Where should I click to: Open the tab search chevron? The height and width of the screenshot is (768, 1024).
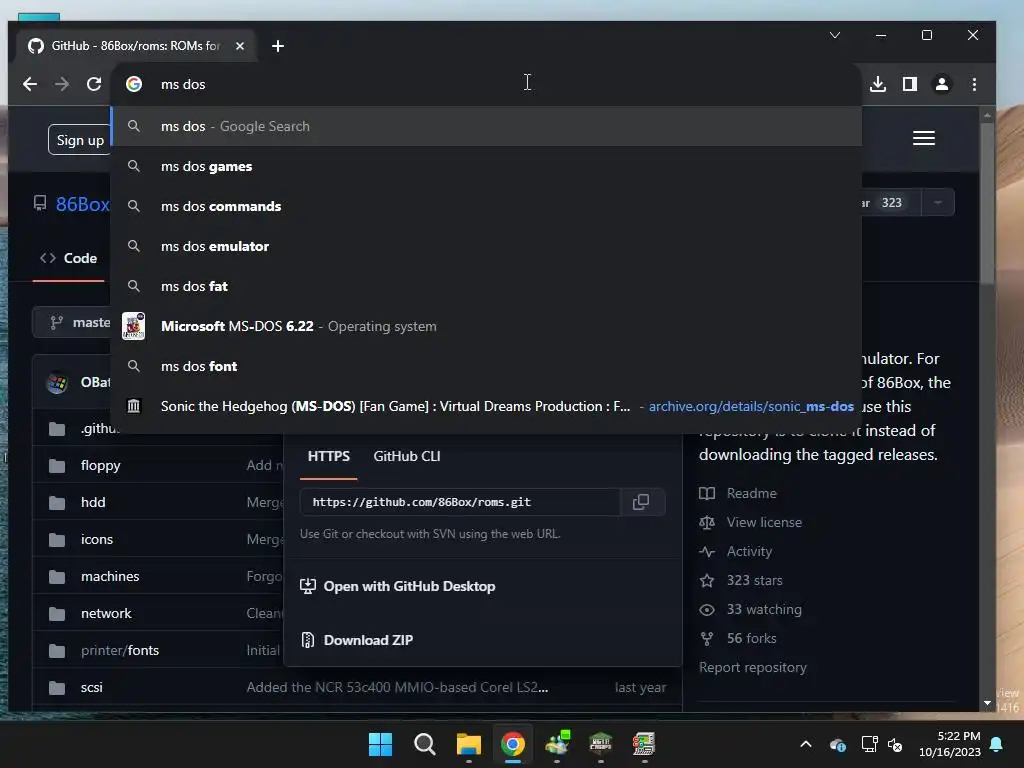pyautogui.click(x=835, y=35)
